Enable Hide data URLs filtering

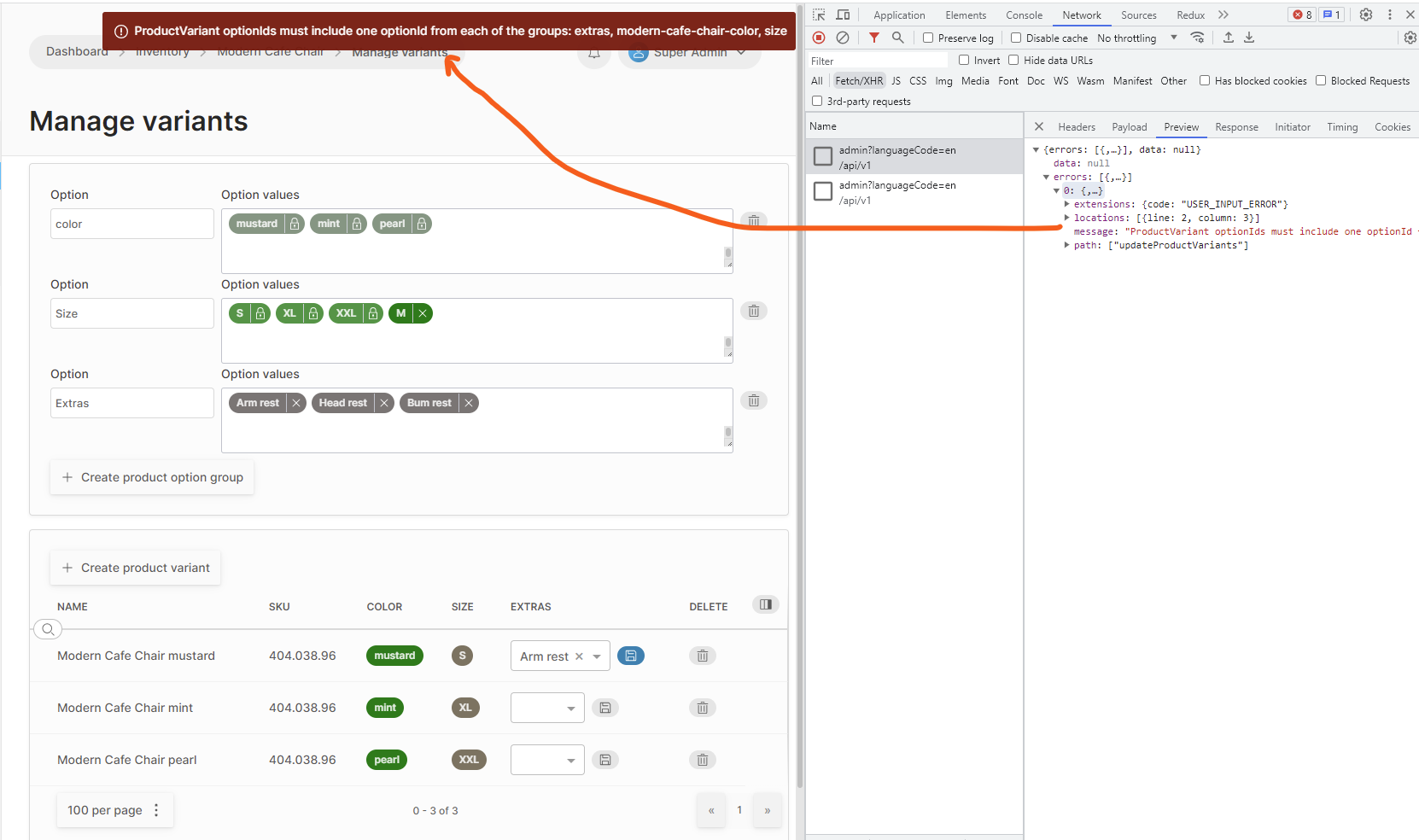(x=1014, y=60)
